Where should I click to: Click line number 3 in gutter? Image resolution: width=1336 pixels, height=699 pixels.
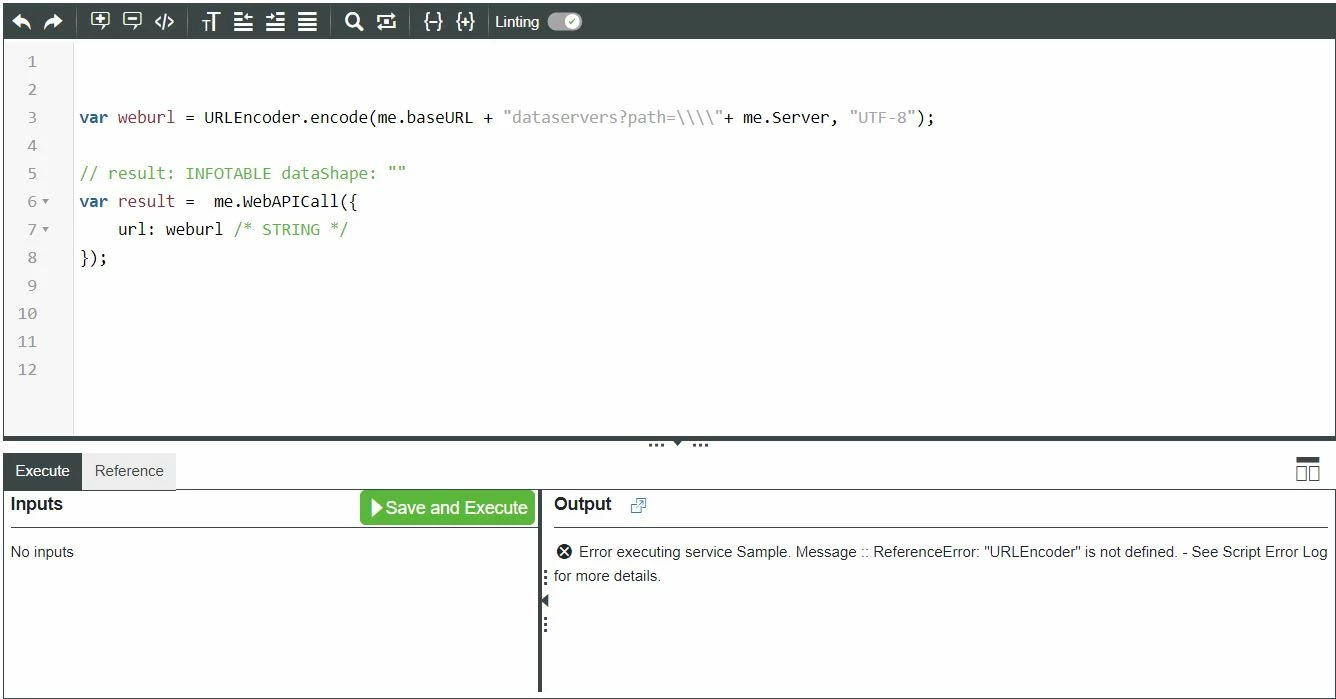coord(32,118)
